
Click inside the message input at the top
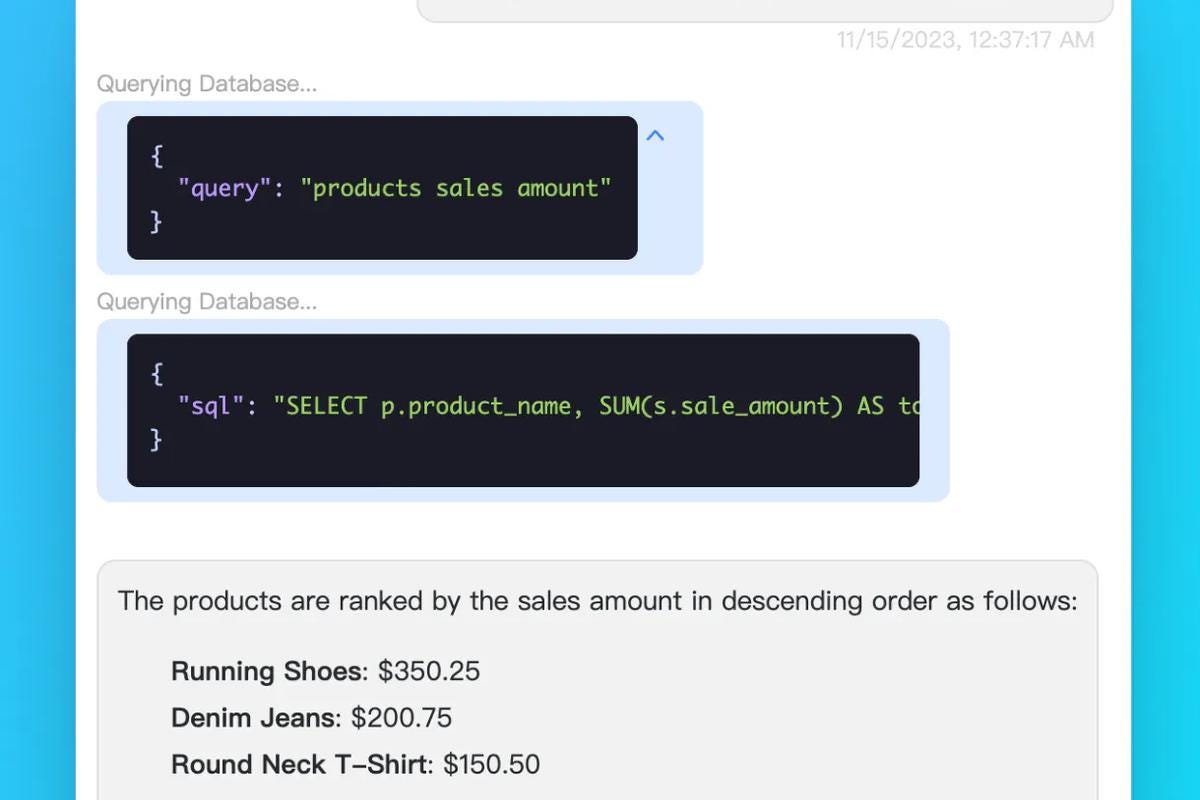click(764, 8)
